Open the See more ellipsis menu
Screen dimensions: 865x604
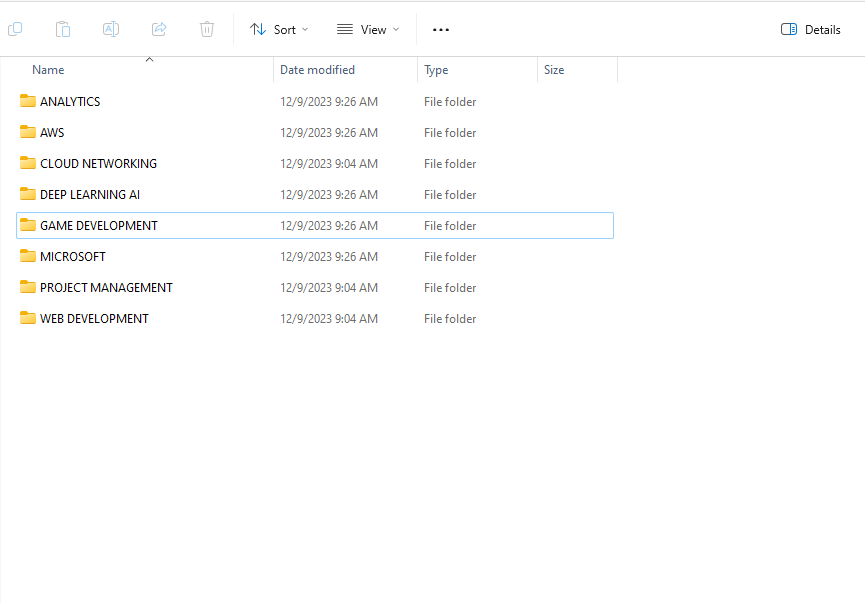coord(441,29)
